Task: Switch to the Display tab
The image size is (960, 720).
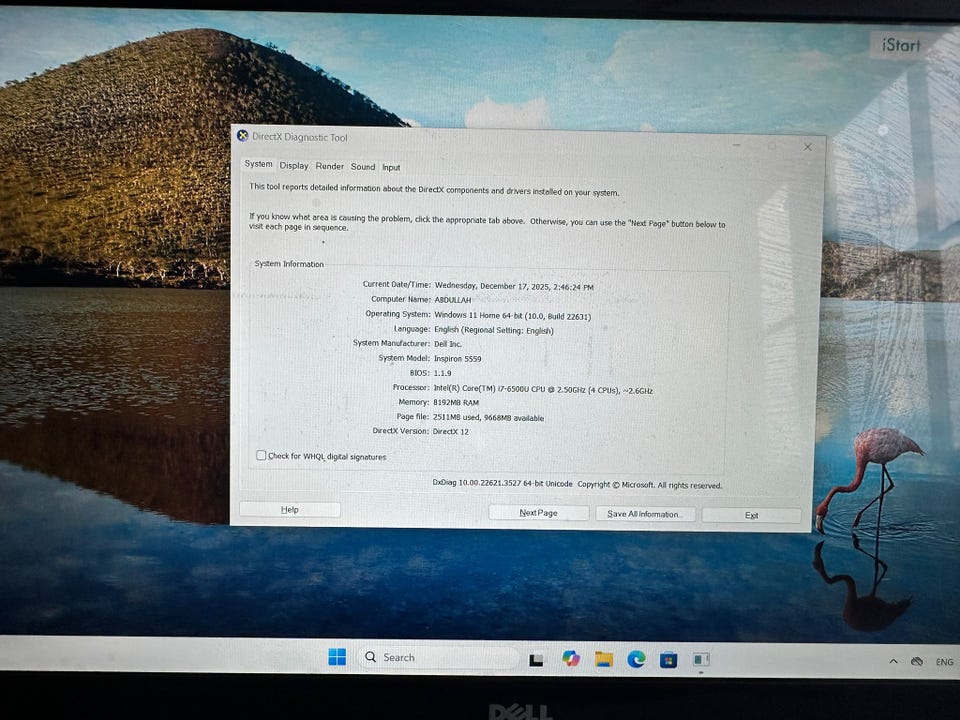Action: click(294, 165)
